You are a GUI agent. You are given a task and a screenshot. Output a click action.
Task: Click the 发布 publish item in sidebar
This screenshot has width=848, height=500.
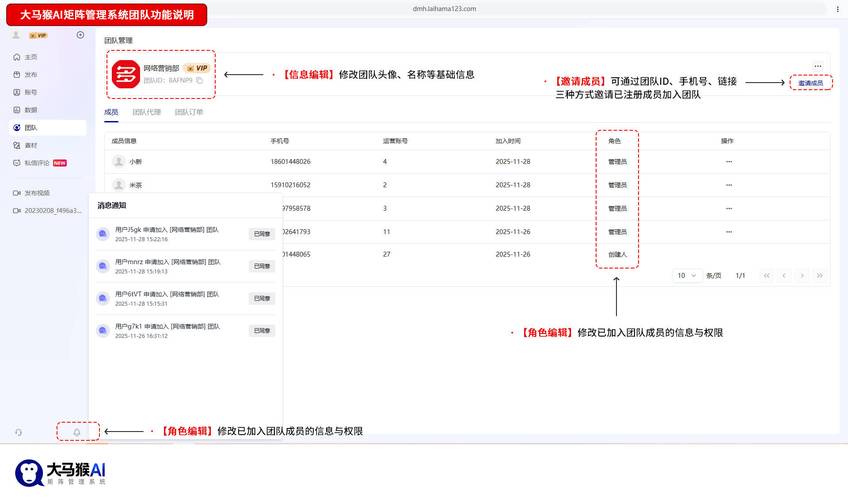pos(30,75)
